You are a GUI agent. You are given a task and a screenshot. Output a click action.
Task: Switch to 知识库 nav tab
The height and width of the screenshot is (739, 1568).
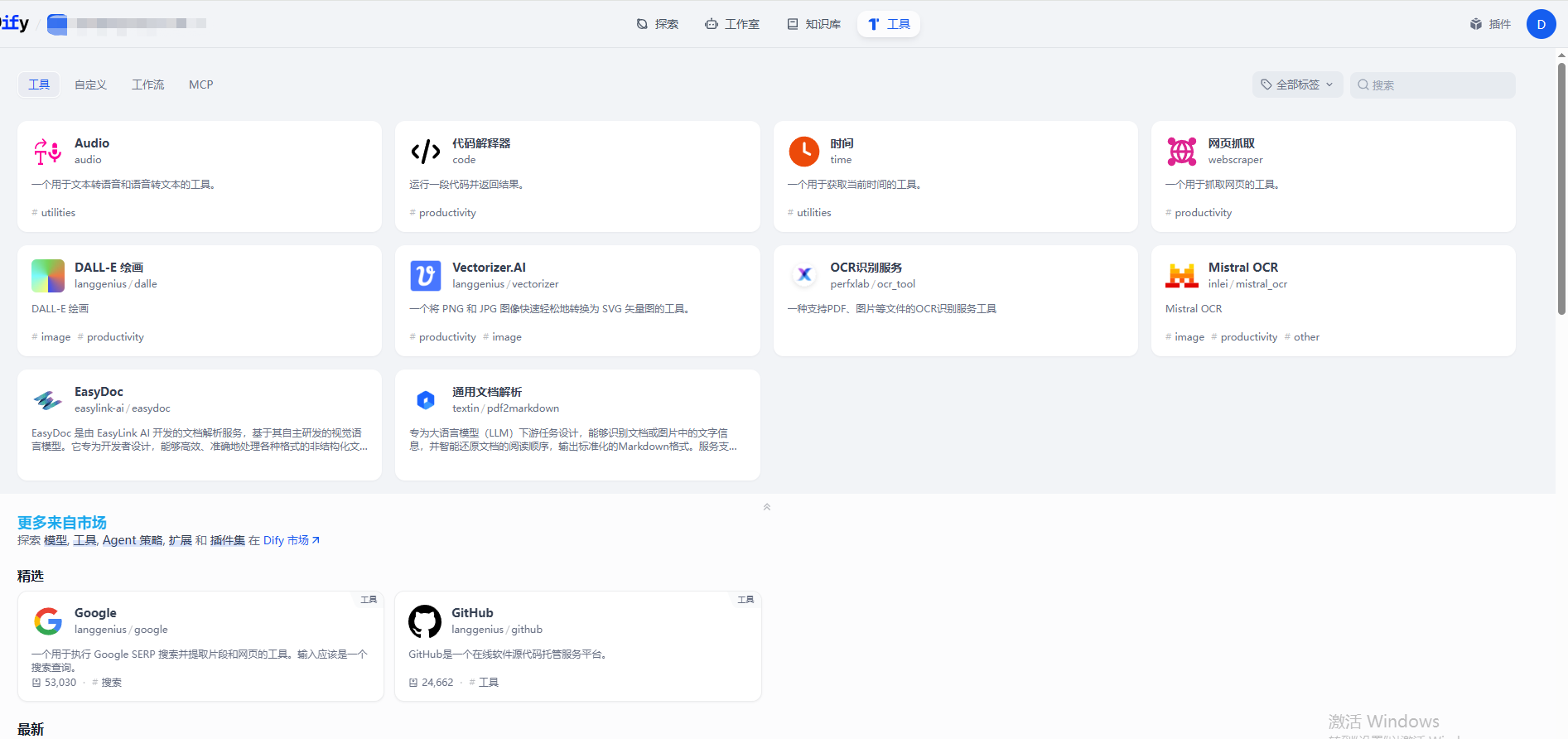pos(813,24)
